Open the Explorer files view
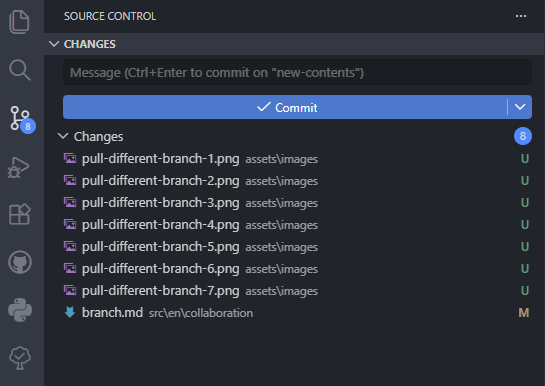 [19, 22]
